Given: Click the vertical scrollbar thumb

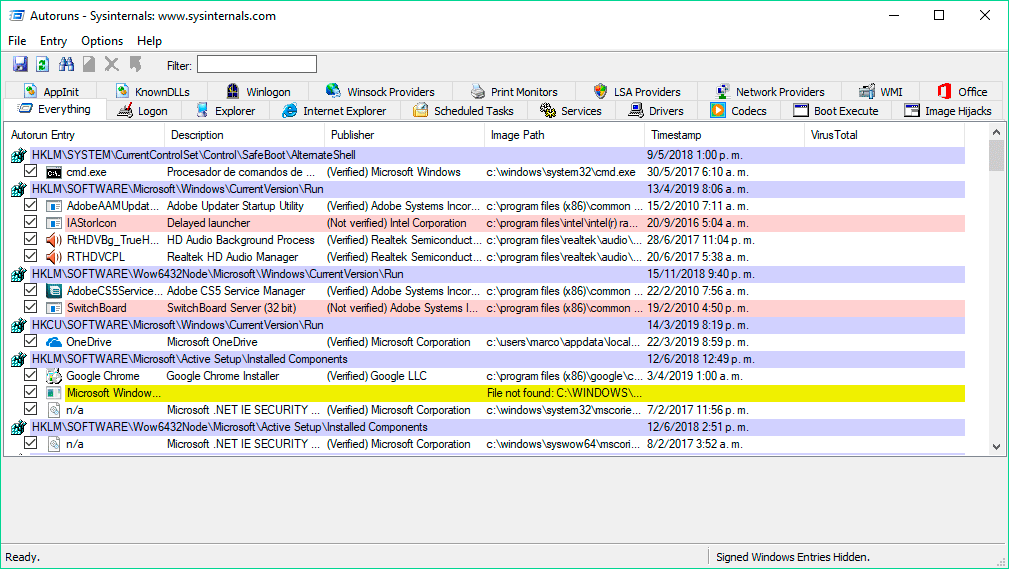Looking at the screenshot, I should (x=996, y=155).
